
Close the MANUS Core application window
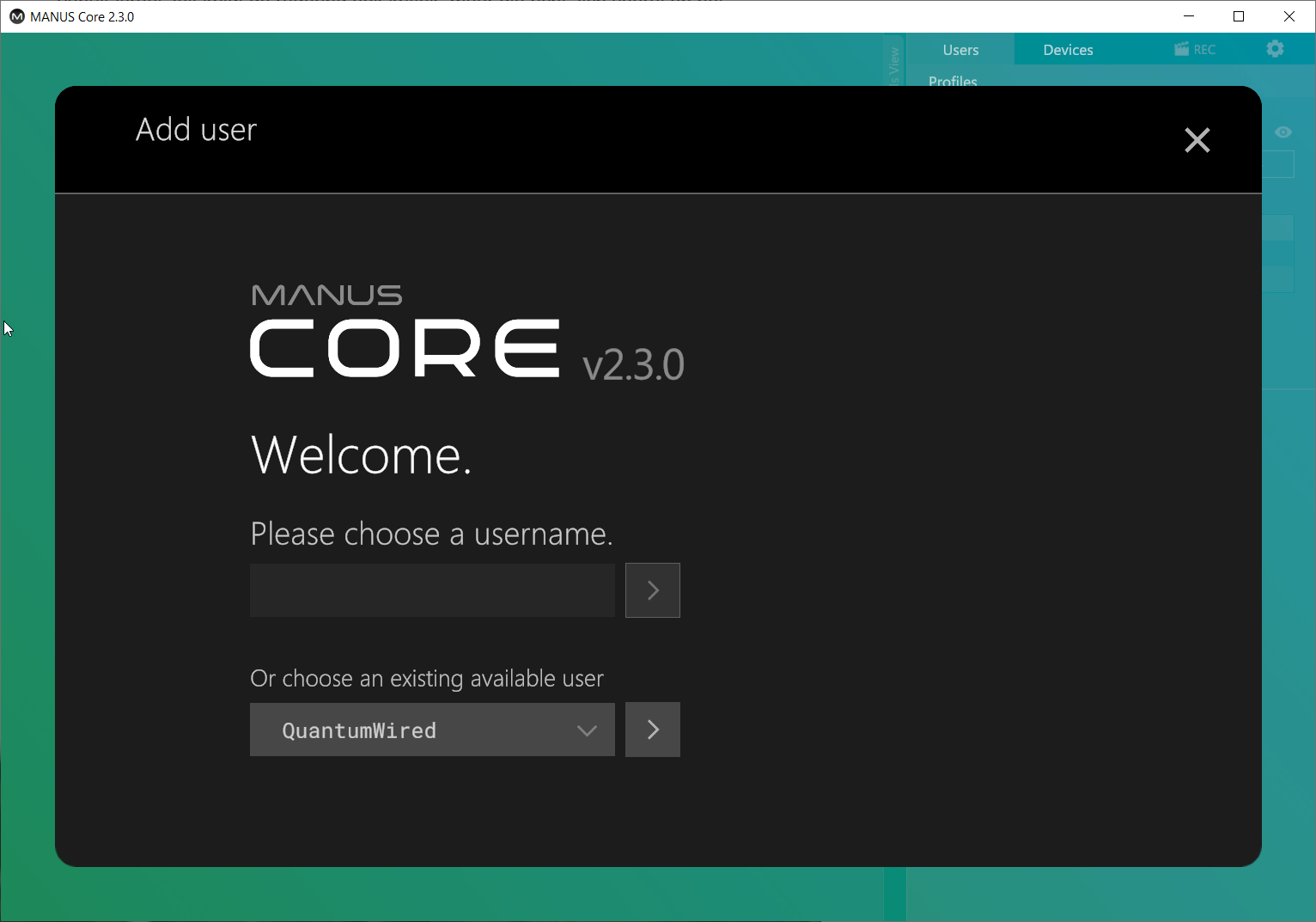[1289, 16]
